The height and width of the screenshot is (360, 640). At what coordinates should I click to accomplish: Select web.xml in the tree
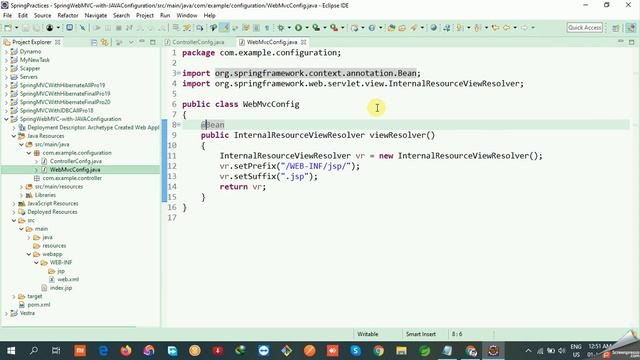(68, 280)
